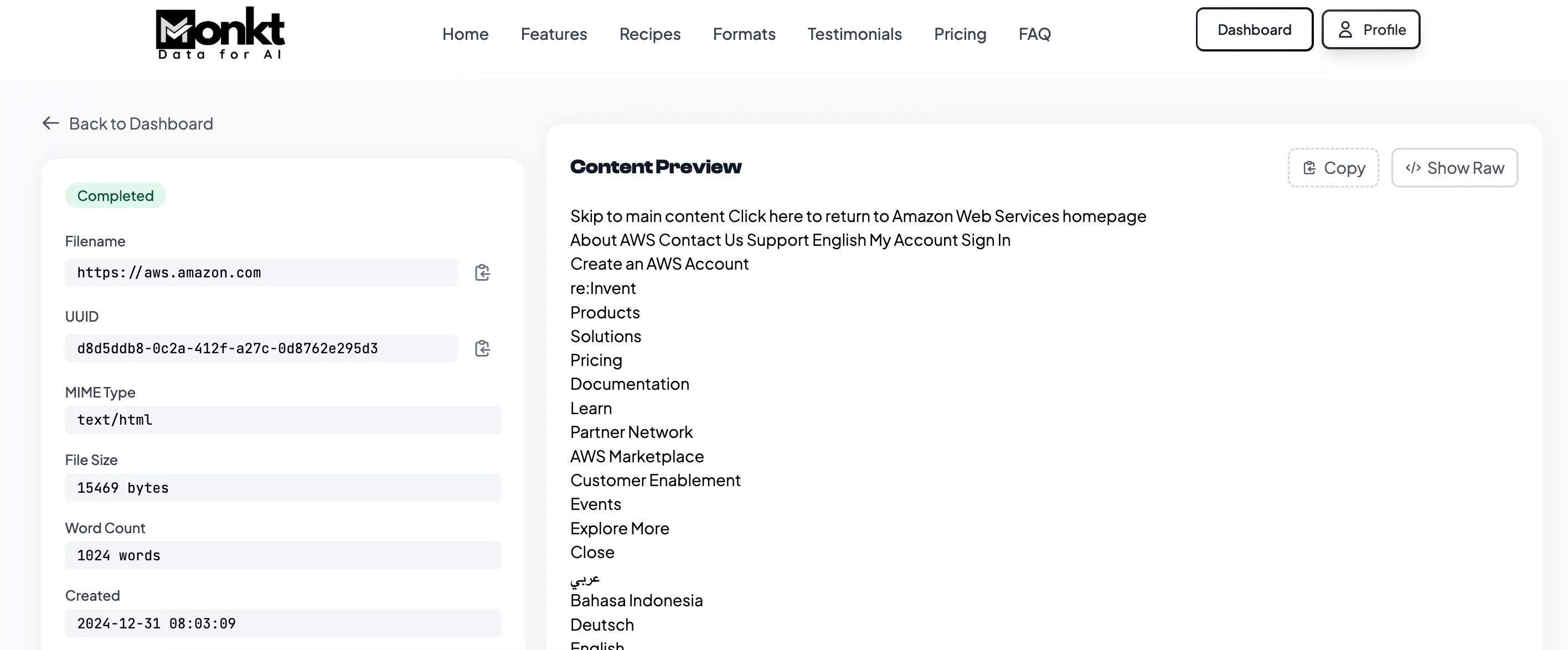Image resolution: width=1568 pixels, height=650 pixels.
Task: Click the File Size label
Action: point(91,460)
